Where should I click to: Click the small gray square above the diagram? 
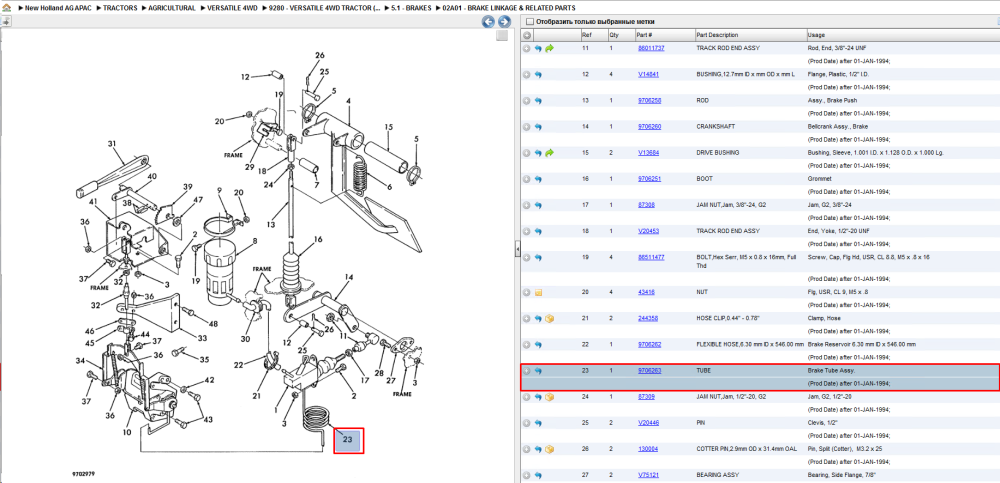click(x=502, y=35)
